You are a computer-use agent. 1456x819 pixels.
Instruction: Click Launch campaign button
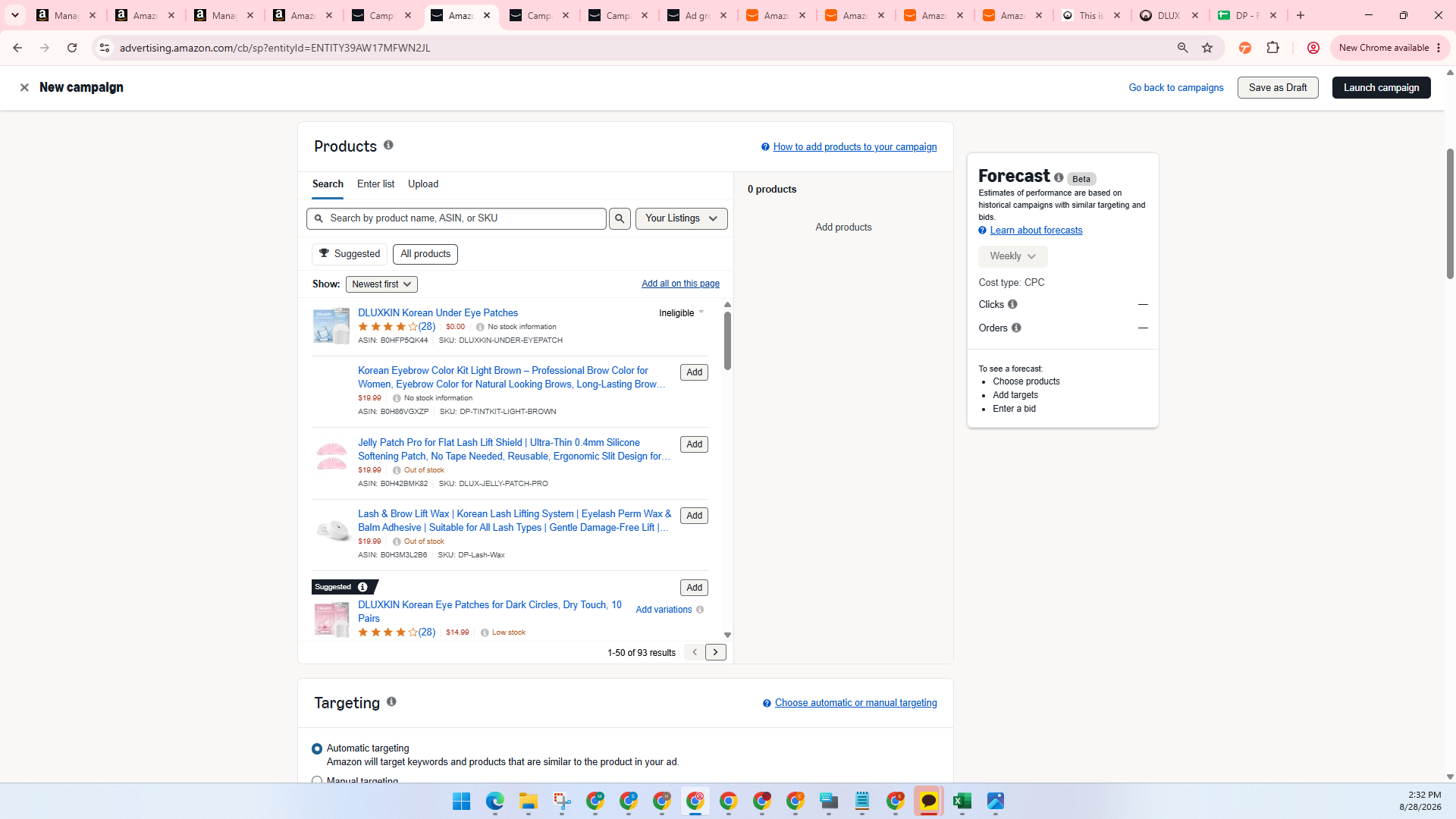pos(1381,88)
